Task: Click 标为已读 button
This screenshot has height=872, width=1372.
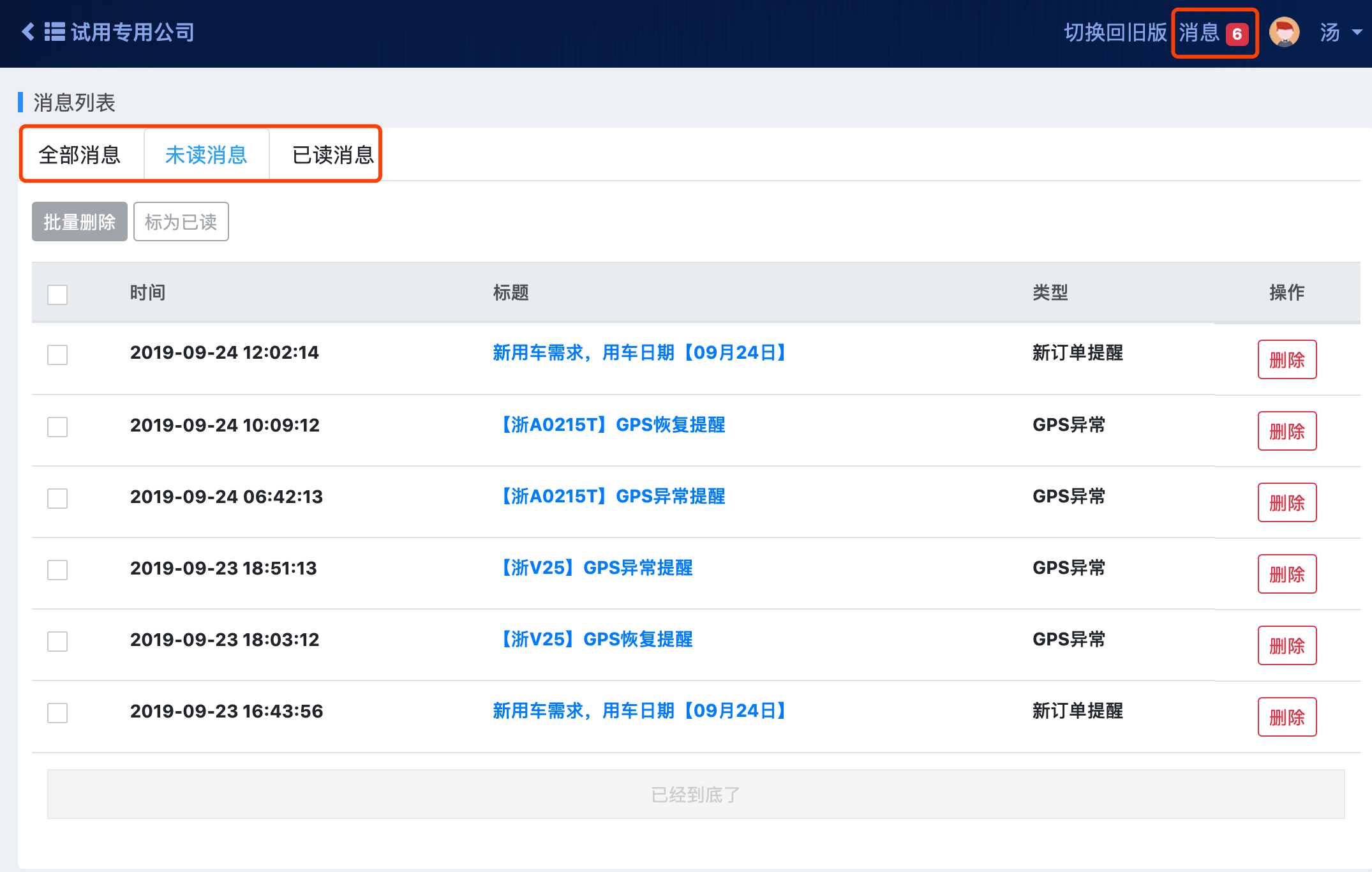Action: 181,222
